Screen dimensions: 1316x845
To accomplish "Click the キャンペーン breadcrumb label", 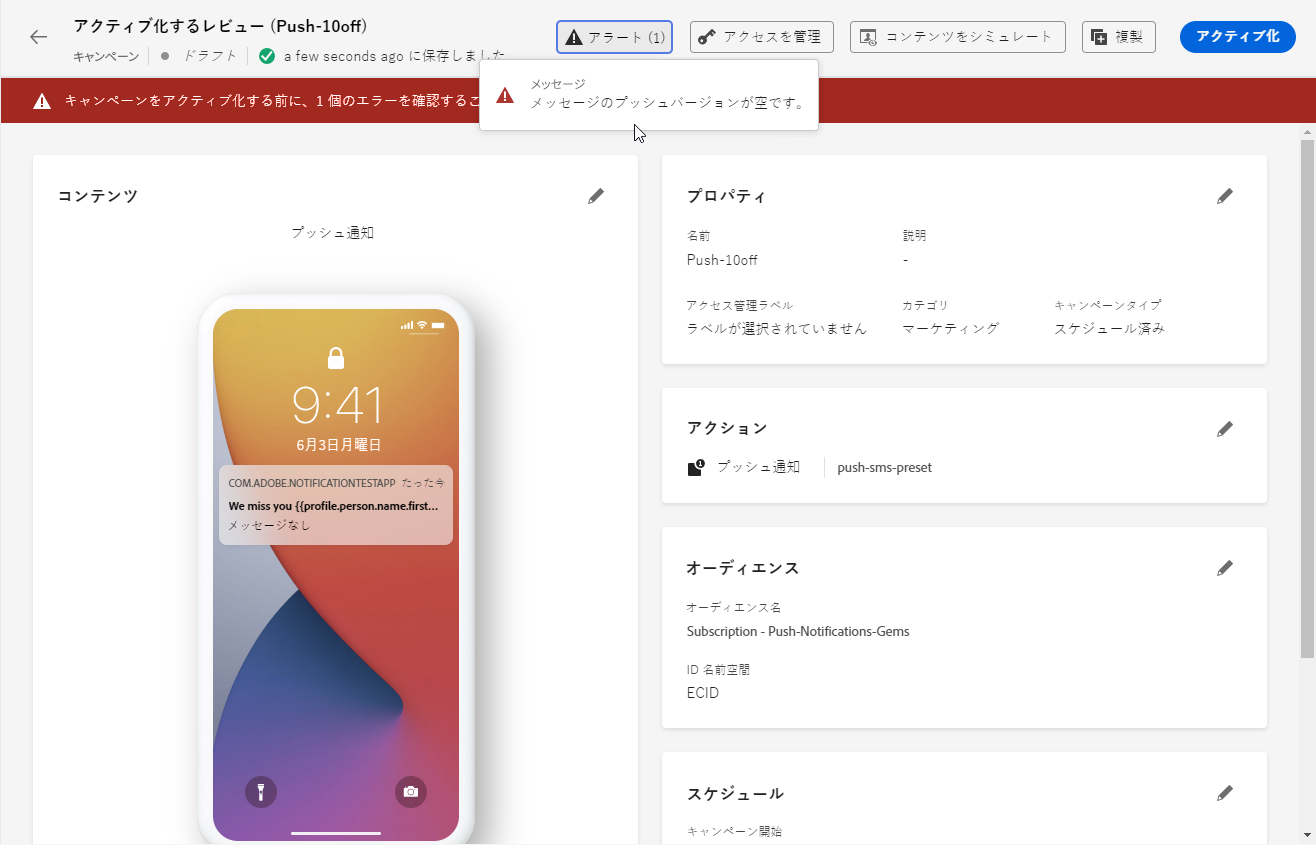I will pos(106,56).
